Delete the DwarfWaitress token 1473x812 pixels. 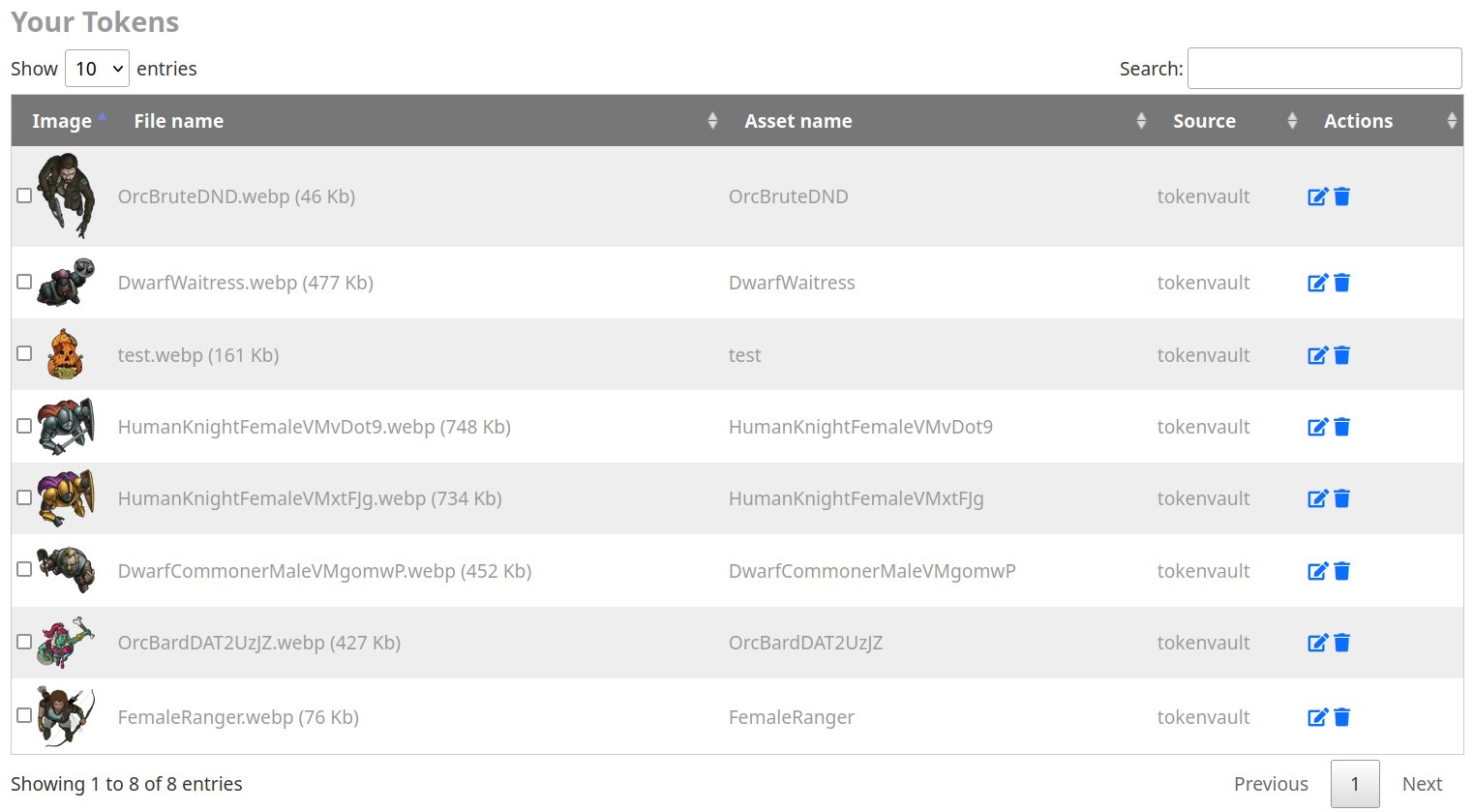point(1341,283)
